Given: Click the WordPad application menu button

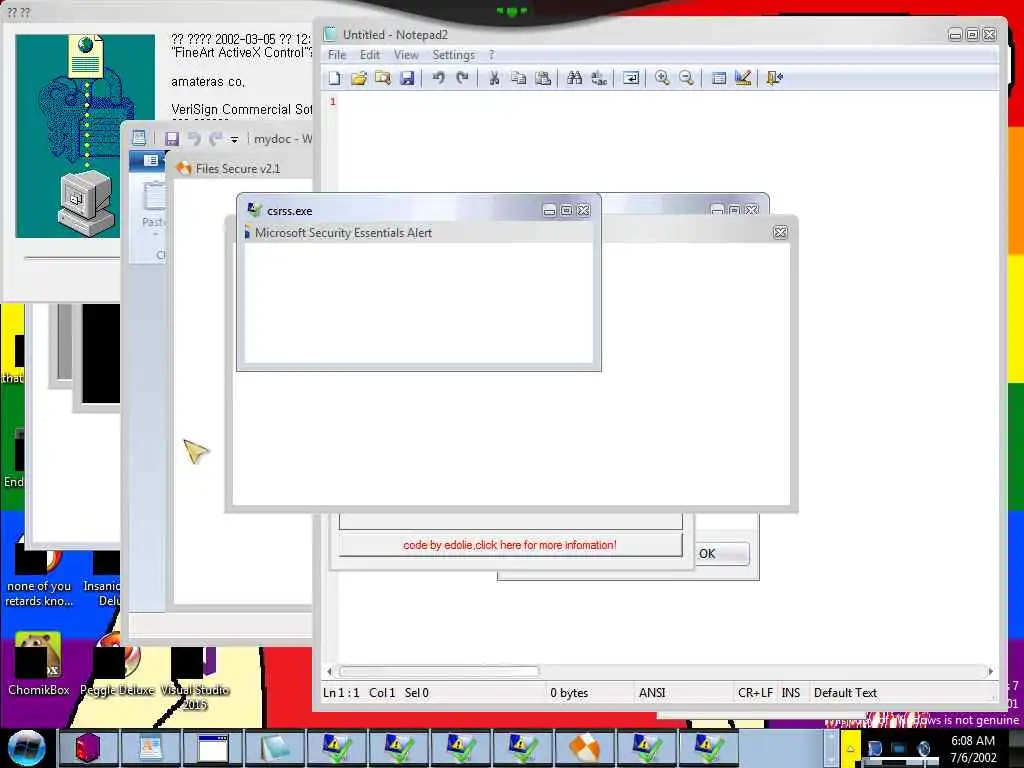Looking at the screenshot, I should [150, 161].
